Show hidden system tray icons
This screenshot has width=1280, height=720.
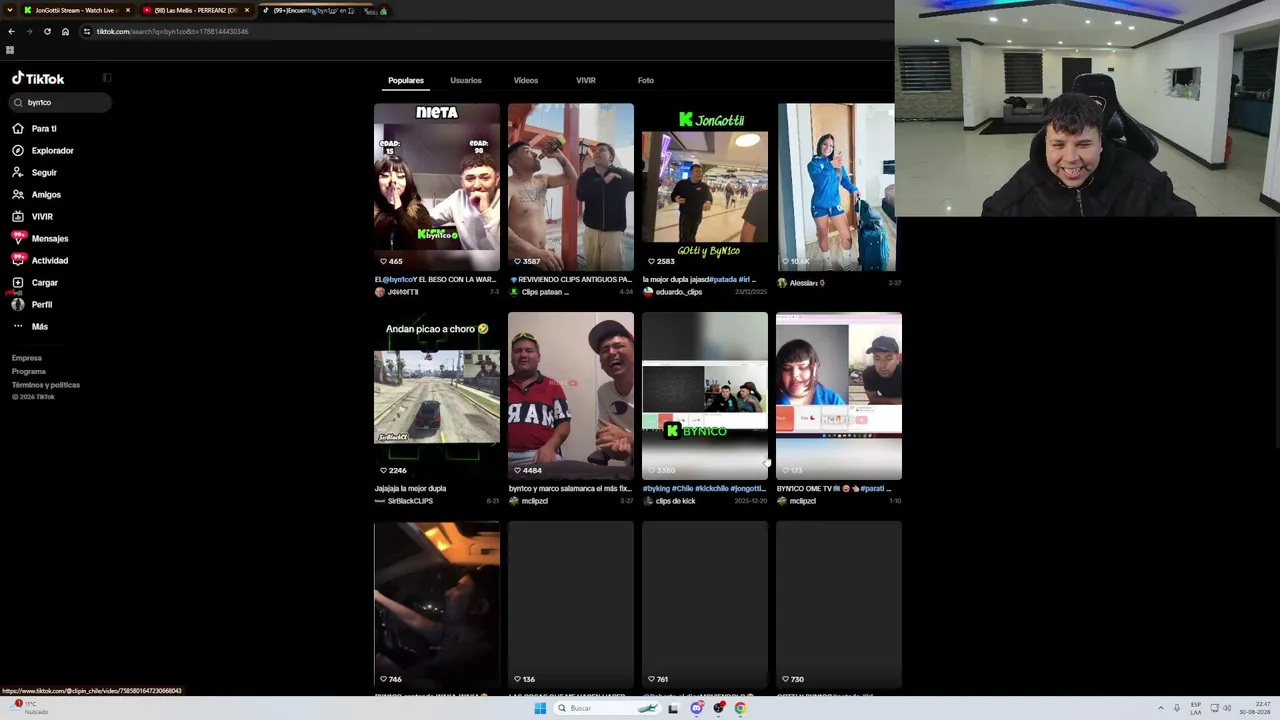tap(1161, 708)
